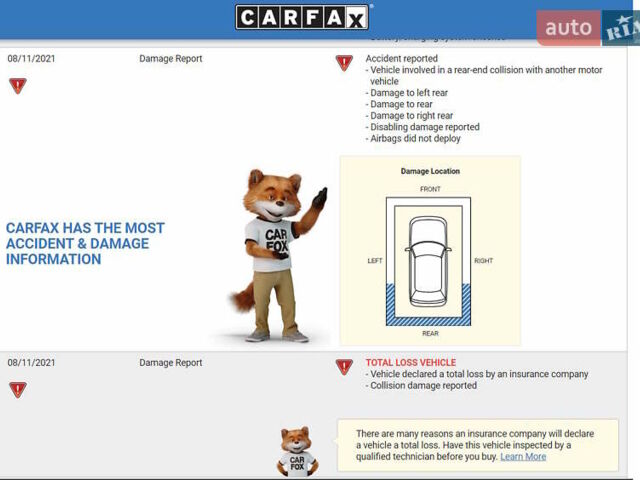The height and width of the screenshot is (480, 640).
Task: Click the auto RIA badge in the top corner
Action: pos(588,28)
